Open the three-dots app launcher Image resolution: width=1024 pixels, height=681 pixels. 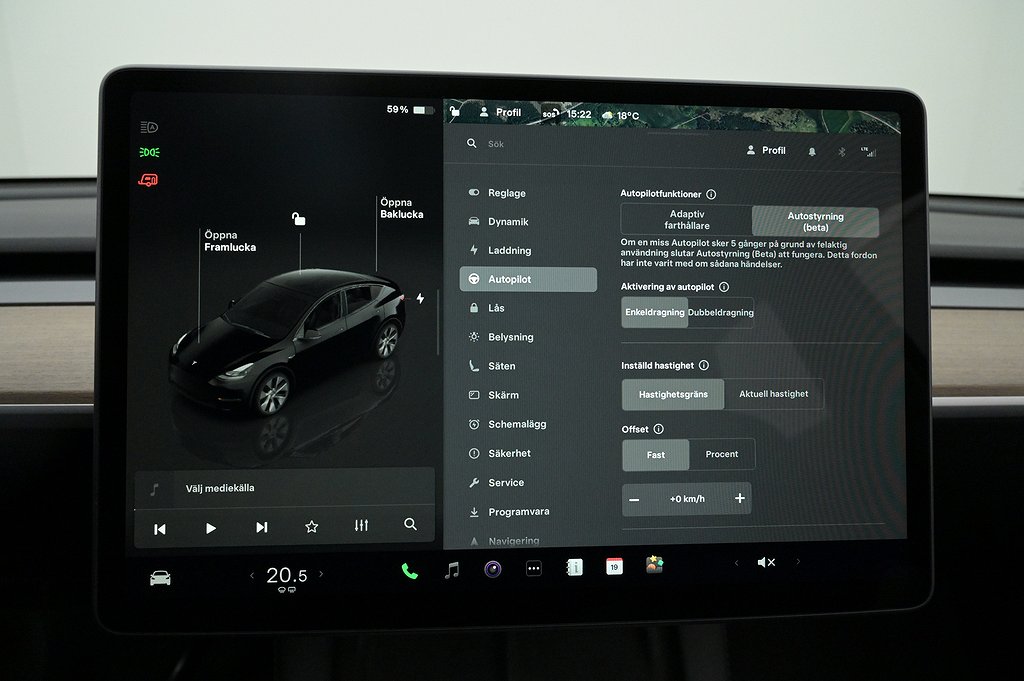click(x=534, y=569)
